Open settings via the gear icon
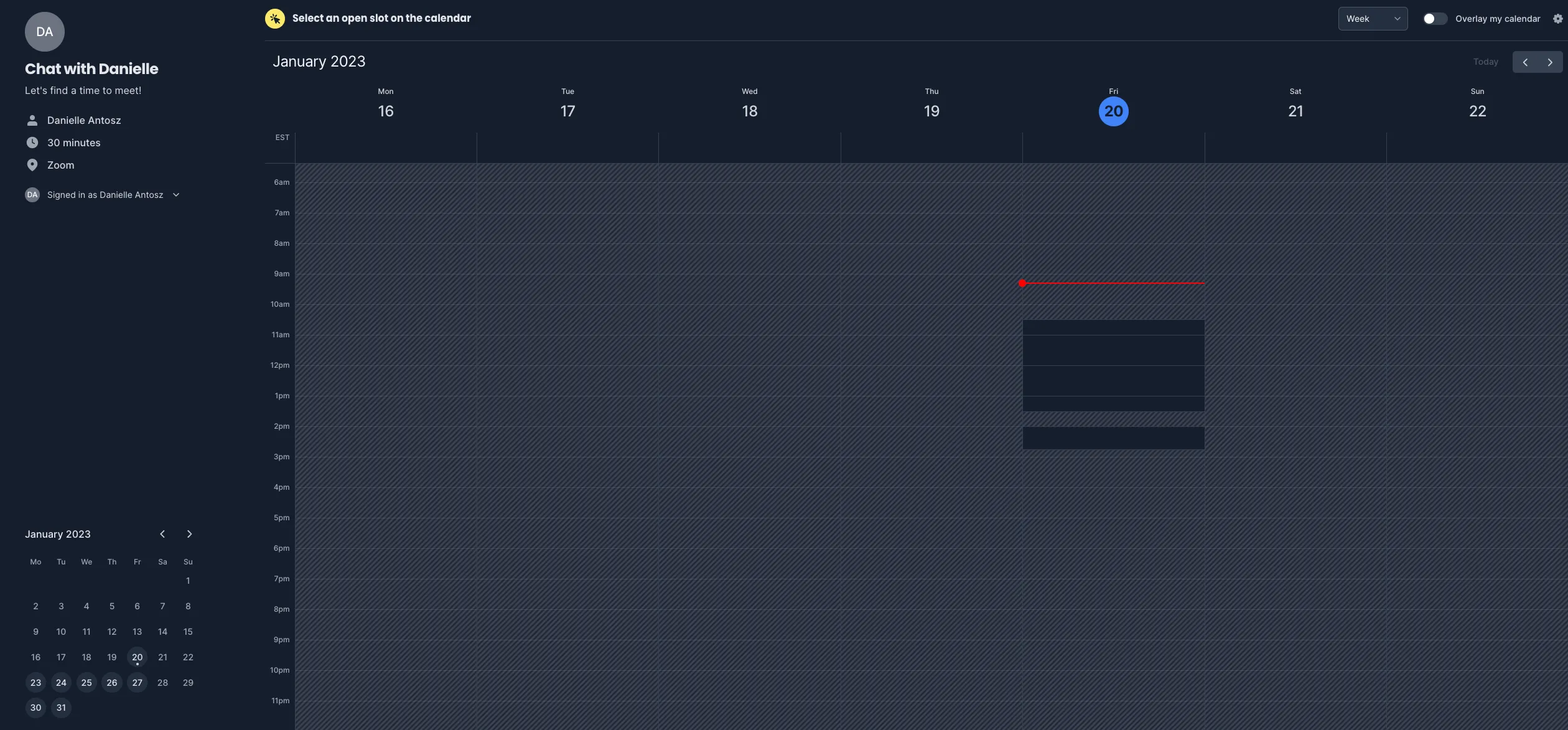1568x730 pixels. 1559,18
